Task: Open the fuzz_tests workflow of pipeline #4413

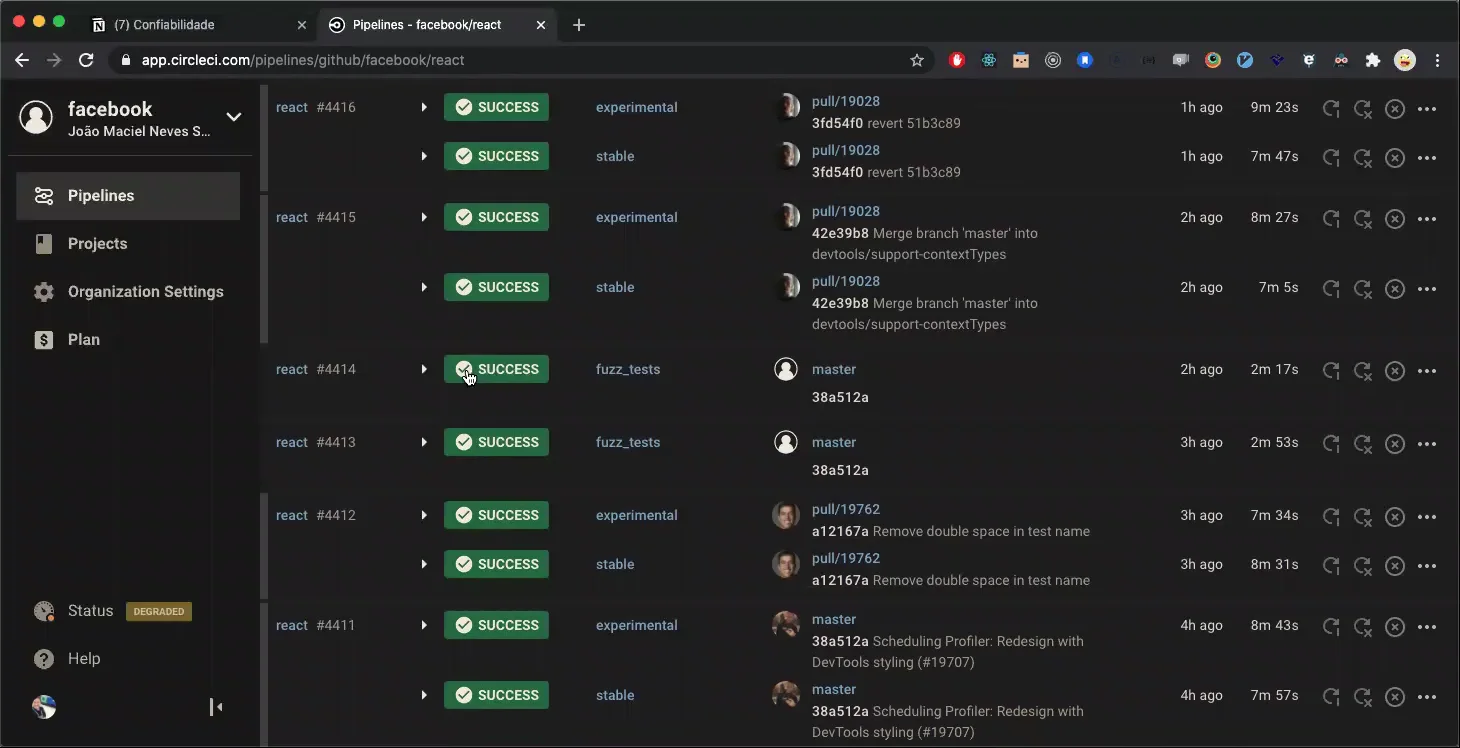Action: point(628,442)
